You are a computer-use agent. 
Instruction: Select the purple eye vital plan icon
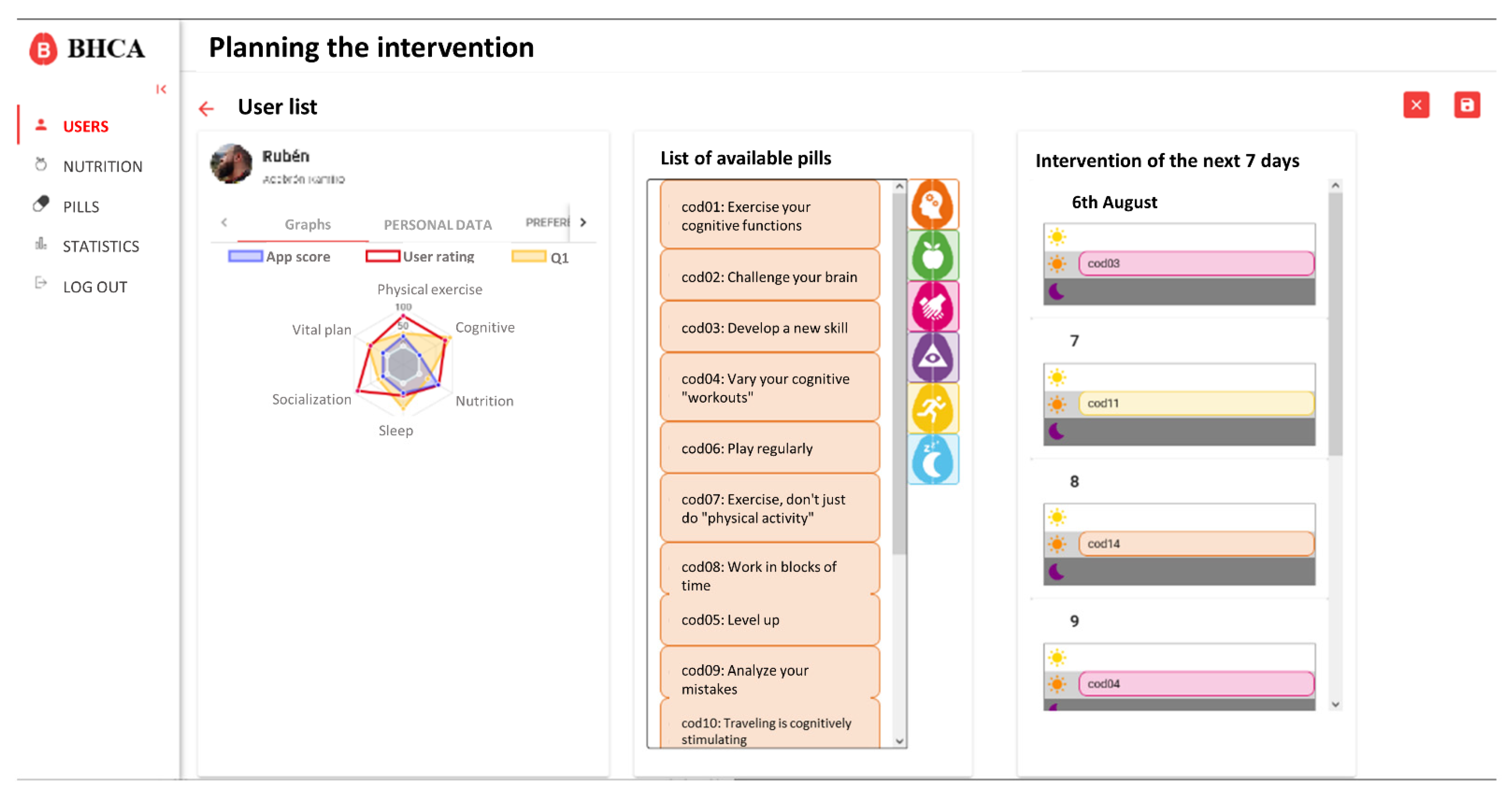click(x=933, y=357)
